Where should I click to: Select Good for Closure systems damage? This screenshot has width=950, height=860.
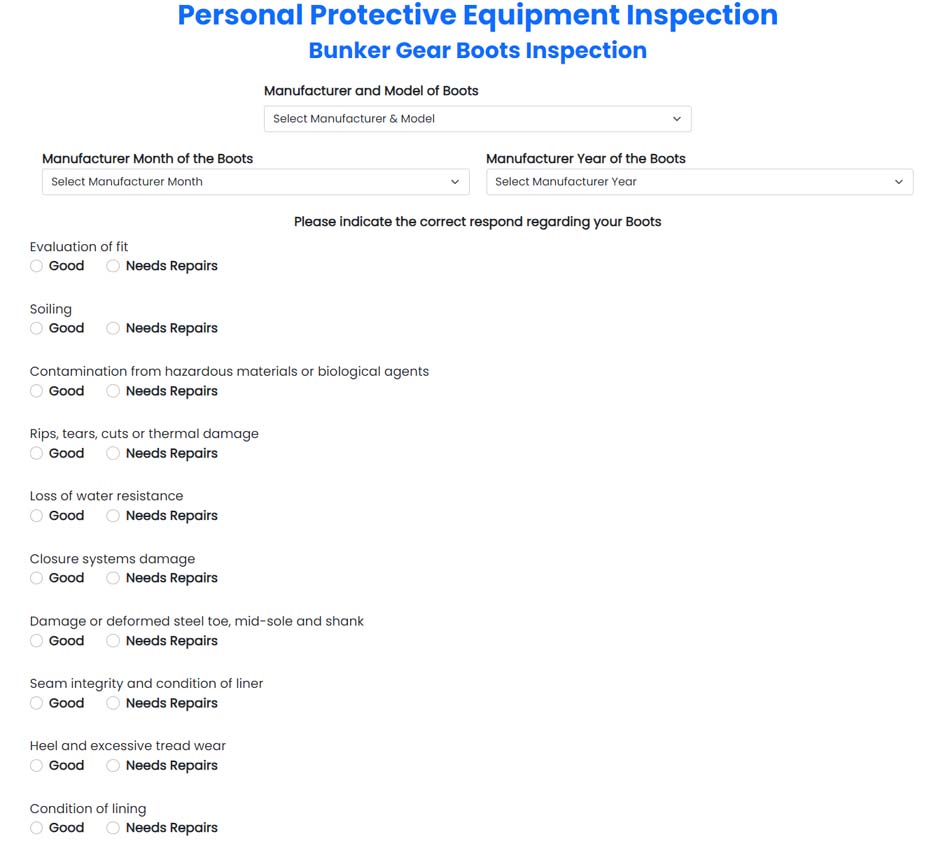point(36,577)
